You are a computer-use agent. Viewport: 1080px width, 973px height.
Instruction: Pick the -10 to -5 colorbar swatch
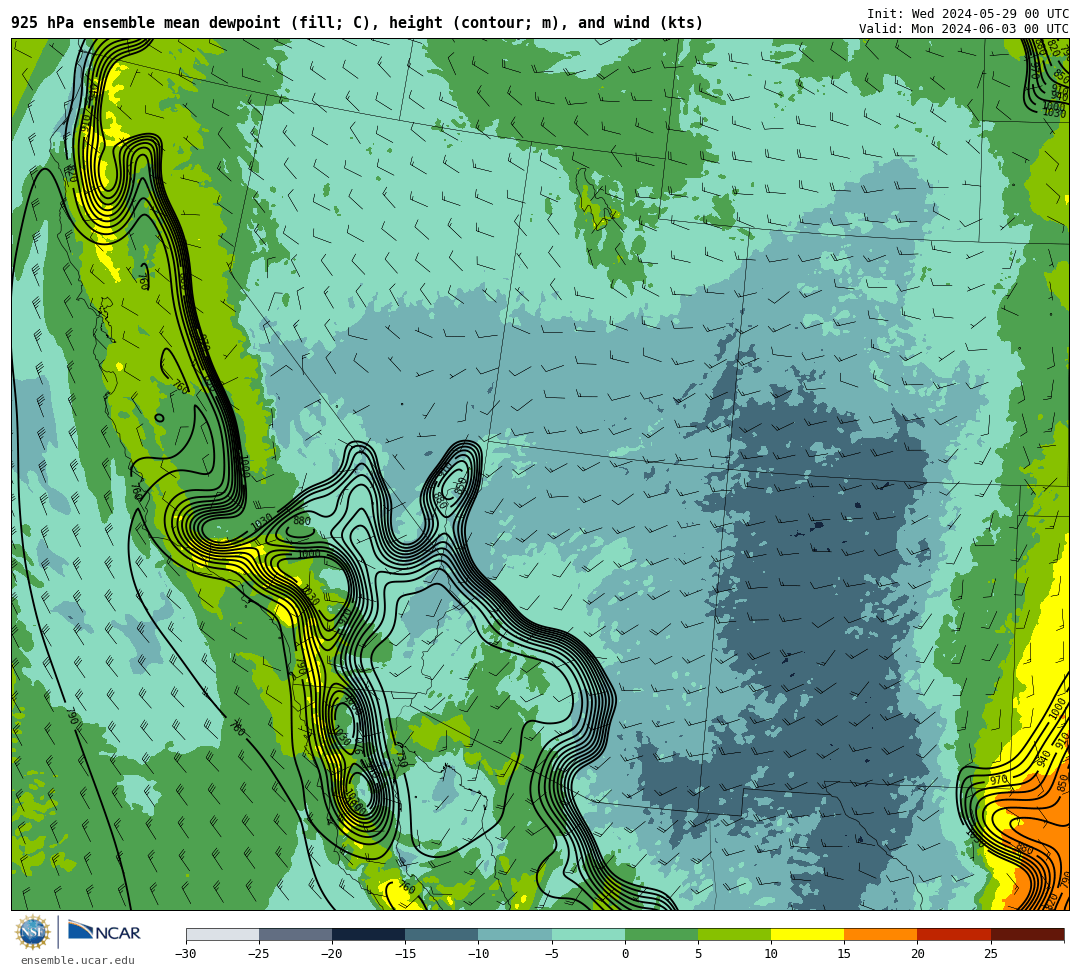click(x=515, y=934)
